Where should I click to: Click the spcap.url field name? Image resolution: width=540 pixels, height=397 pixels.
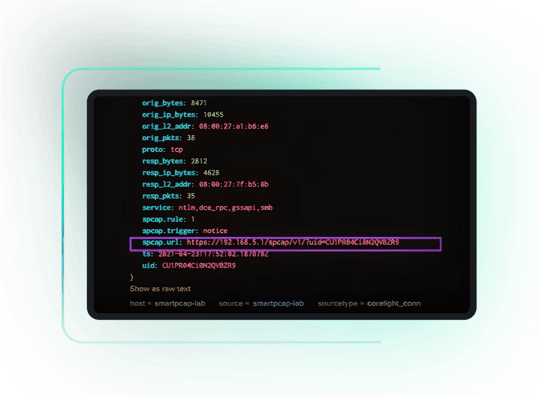pos(161,242)
